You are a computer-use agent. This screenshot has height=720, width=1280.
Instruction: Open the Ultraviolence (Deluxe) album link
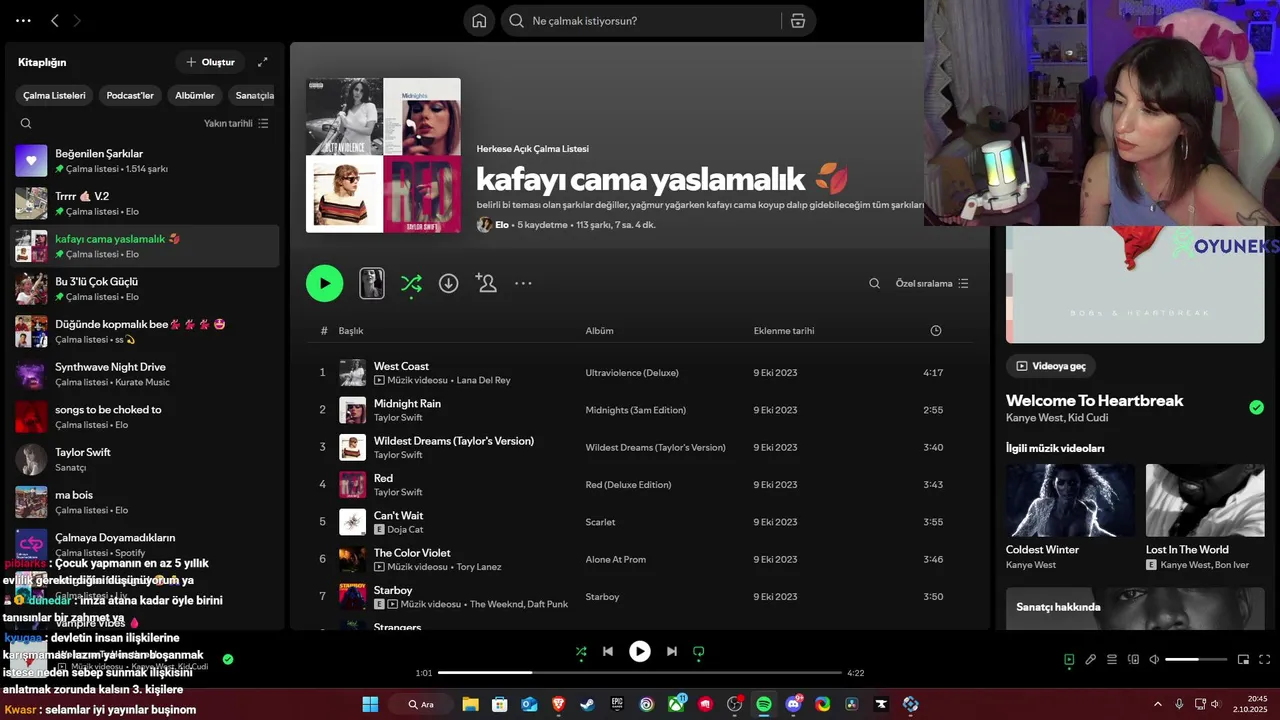[632, 372]
